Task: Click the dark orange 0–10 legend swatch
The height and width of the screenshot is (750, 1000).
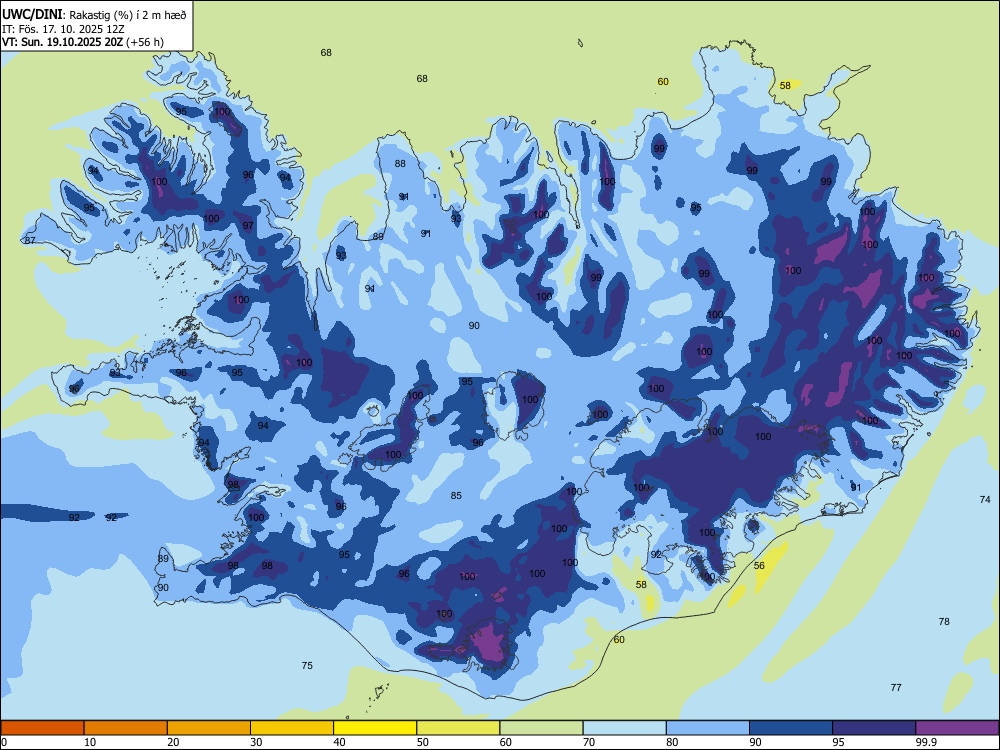Action: point(42,728)
